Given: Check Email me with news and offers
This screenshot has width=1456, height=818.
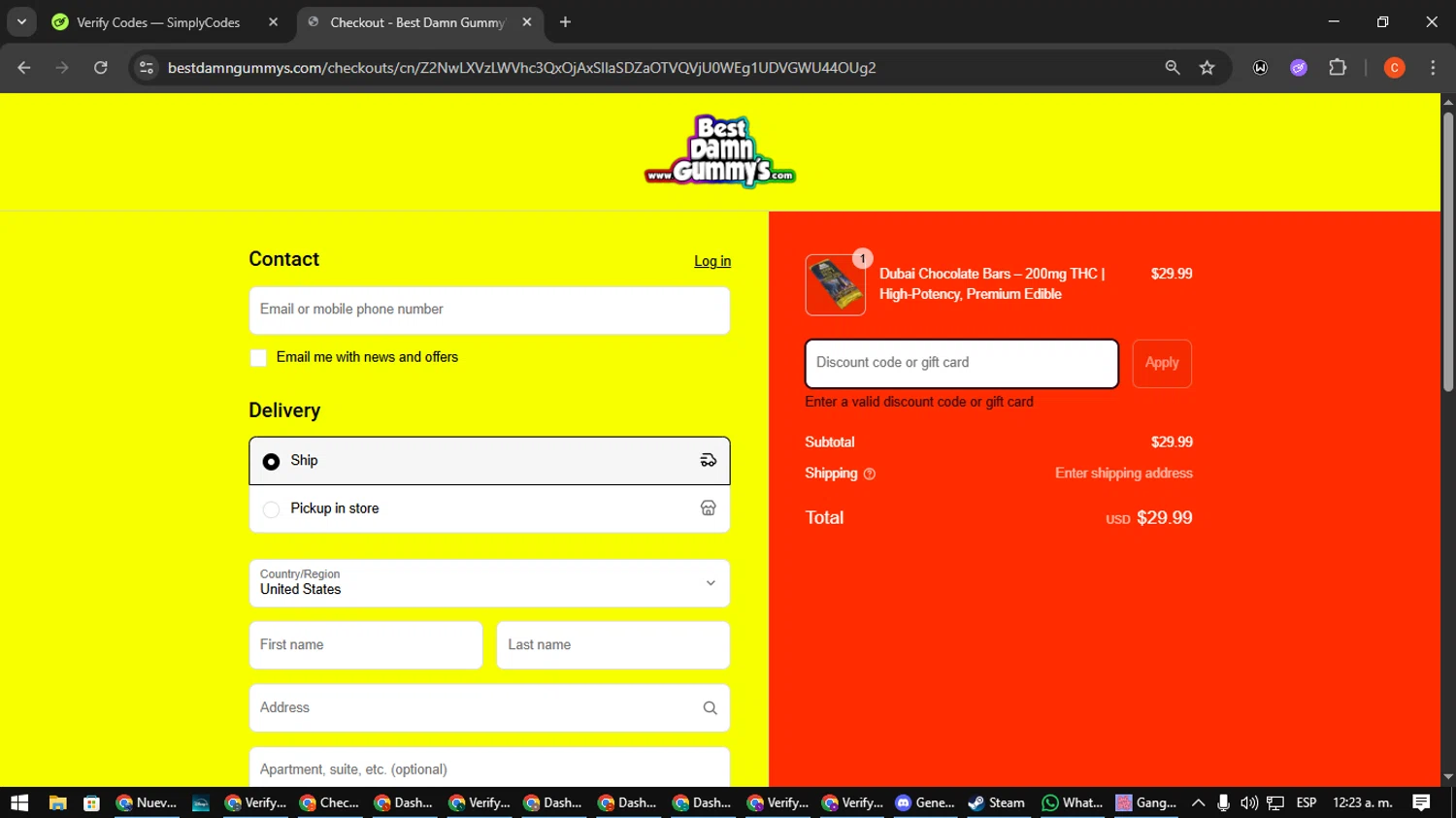Looking at the screenshot, I should tap(258, 358).
